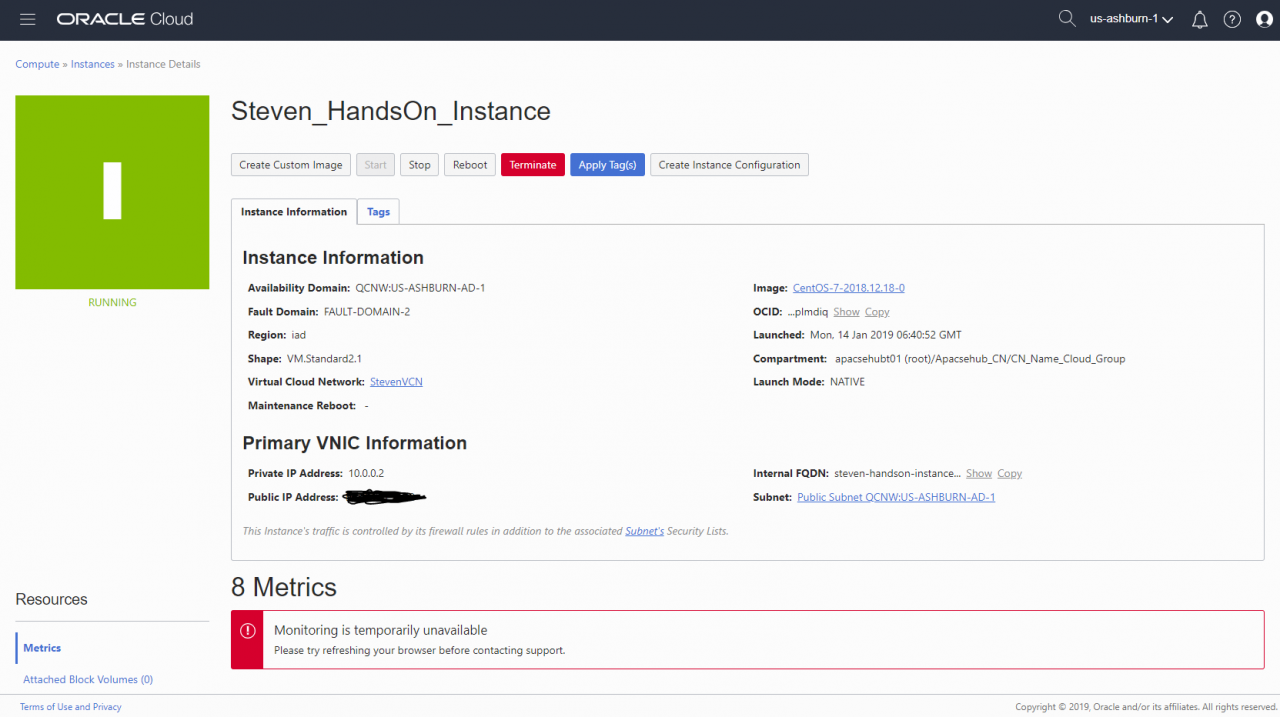
Task: Select the Instance Information tab
Action: [x=294, y=212]
